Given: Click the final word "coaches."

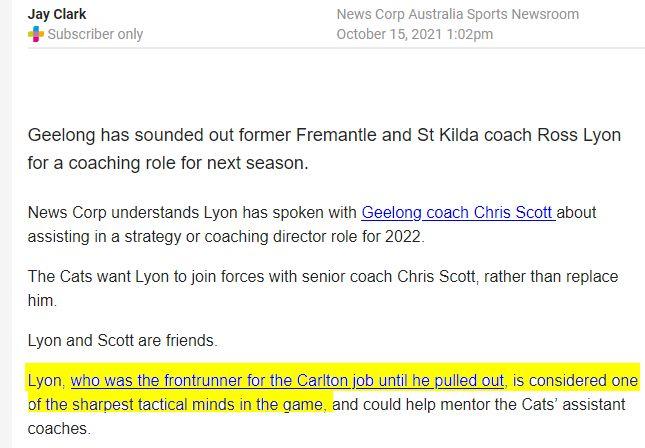Looking at the screenshot, I should pyautogui.click(x=59, y=429).
